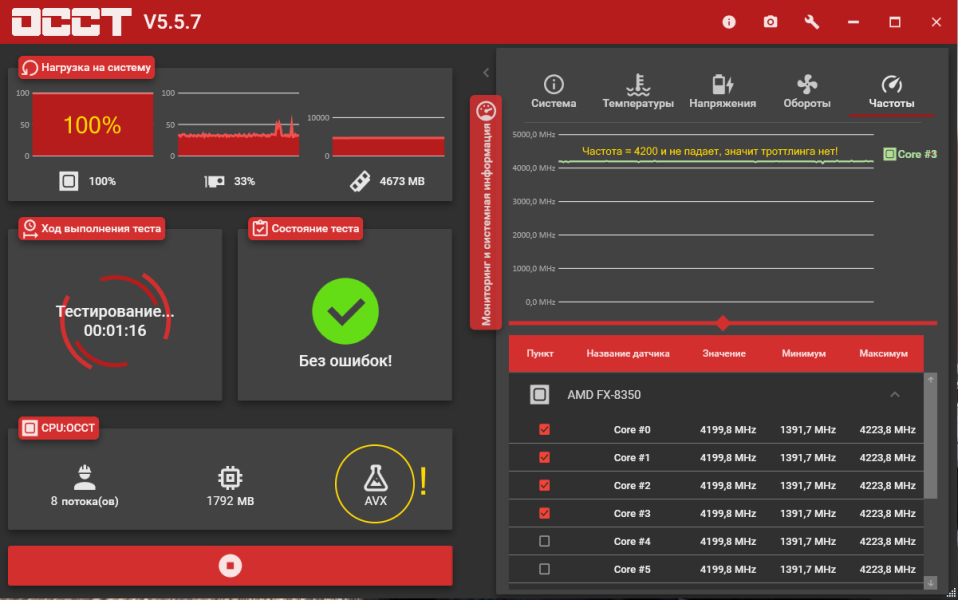The width and height of the screenshot is (958, 600).
Task: Uncheck the Core #3 checkbox
Action: point(544,513)
